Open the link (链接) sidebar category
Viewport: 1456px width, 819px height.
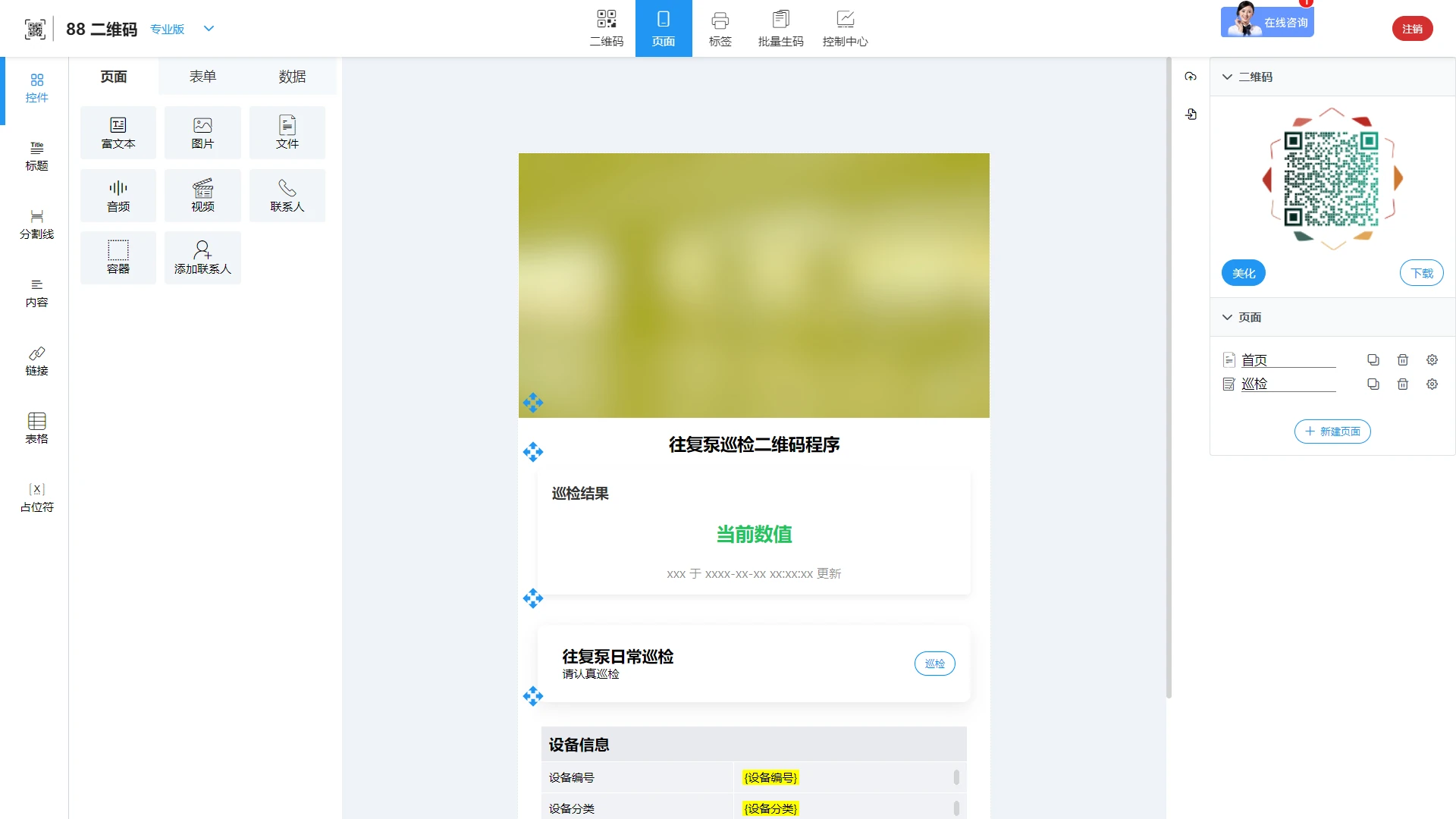click(36, 360)
